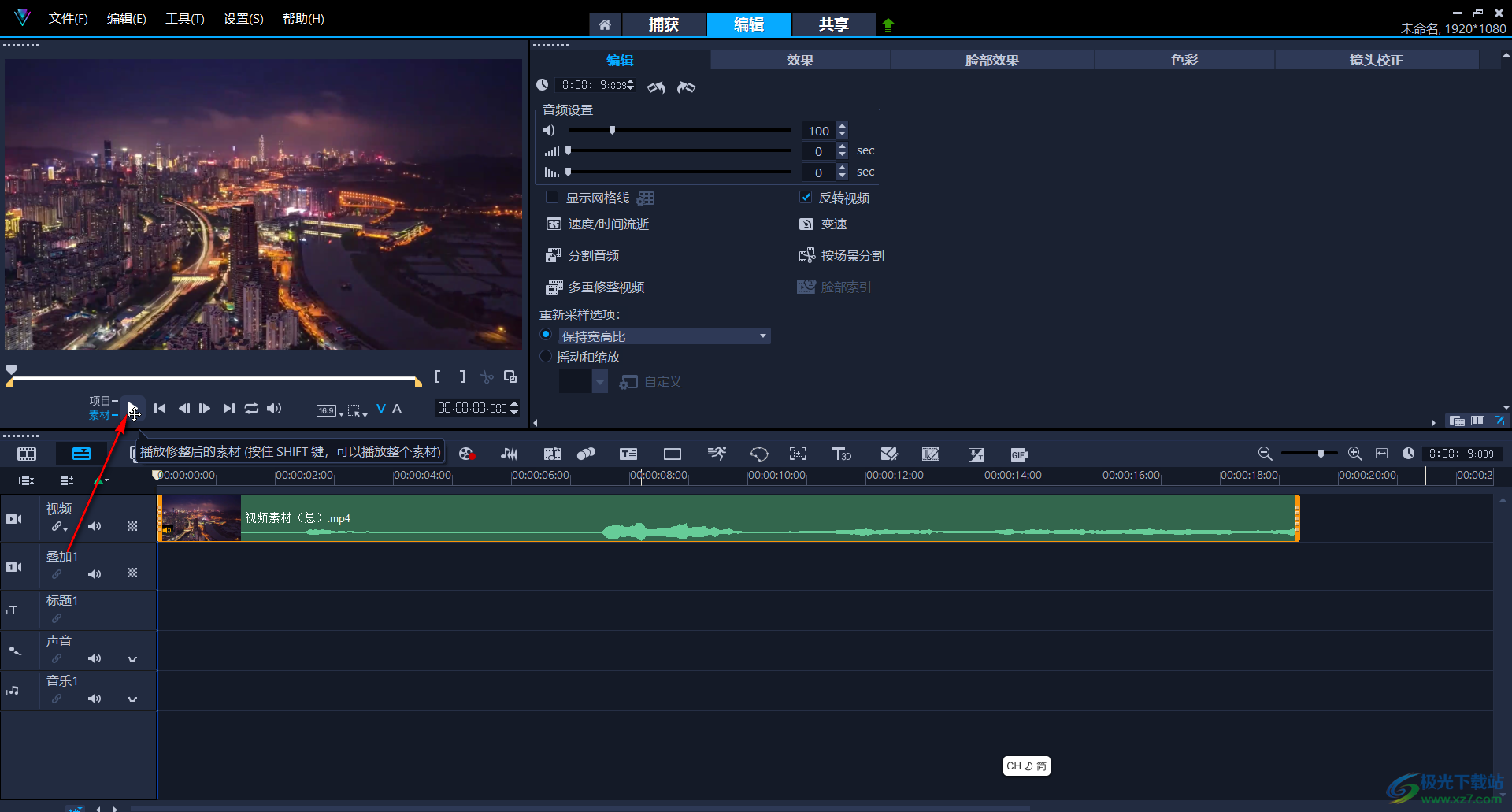This screenshot has width=1512, height=812.
Task: Open multi-trim video option
Action: 595,287
